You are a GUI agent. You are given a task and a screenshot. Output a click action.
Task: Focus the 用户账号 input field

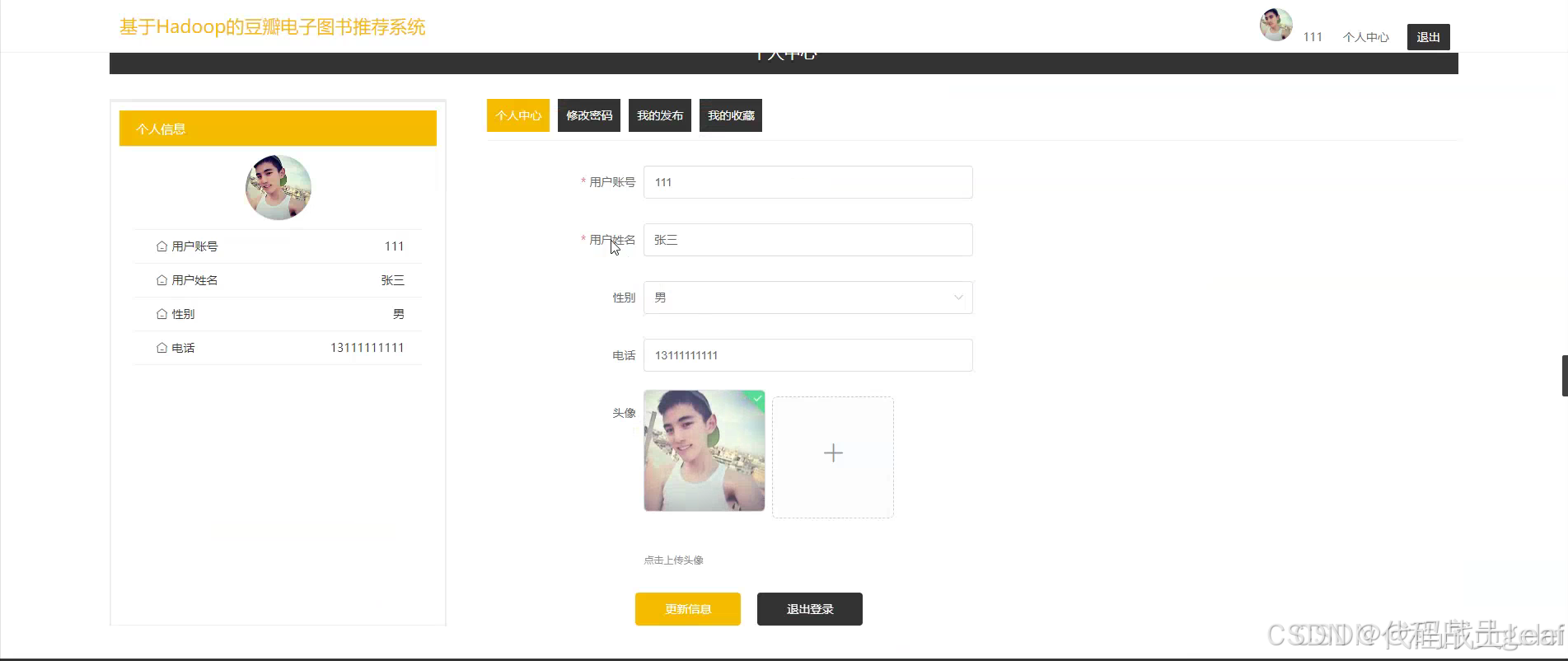pyautogui.click(x=808, y=182)
